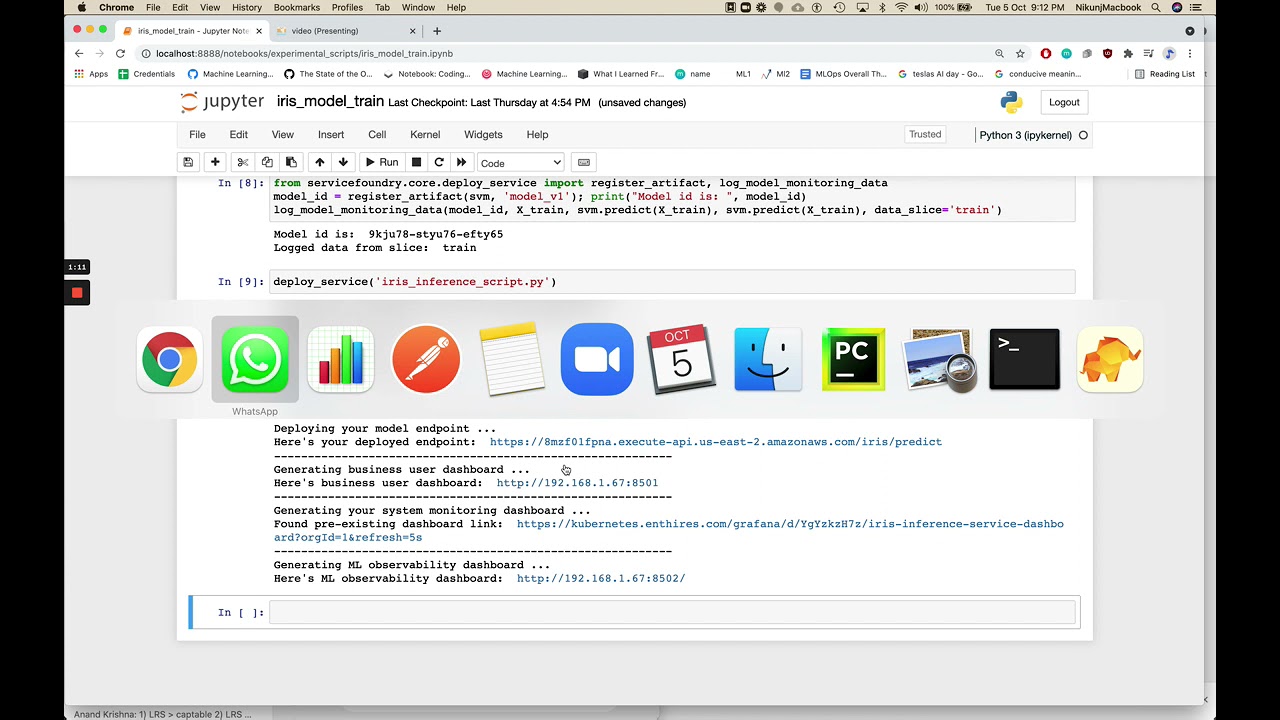Open Jupyter Widgets menu
The width and height of the screenshot is (1280, 720).
pyautogui.click(x=483, y=134)
